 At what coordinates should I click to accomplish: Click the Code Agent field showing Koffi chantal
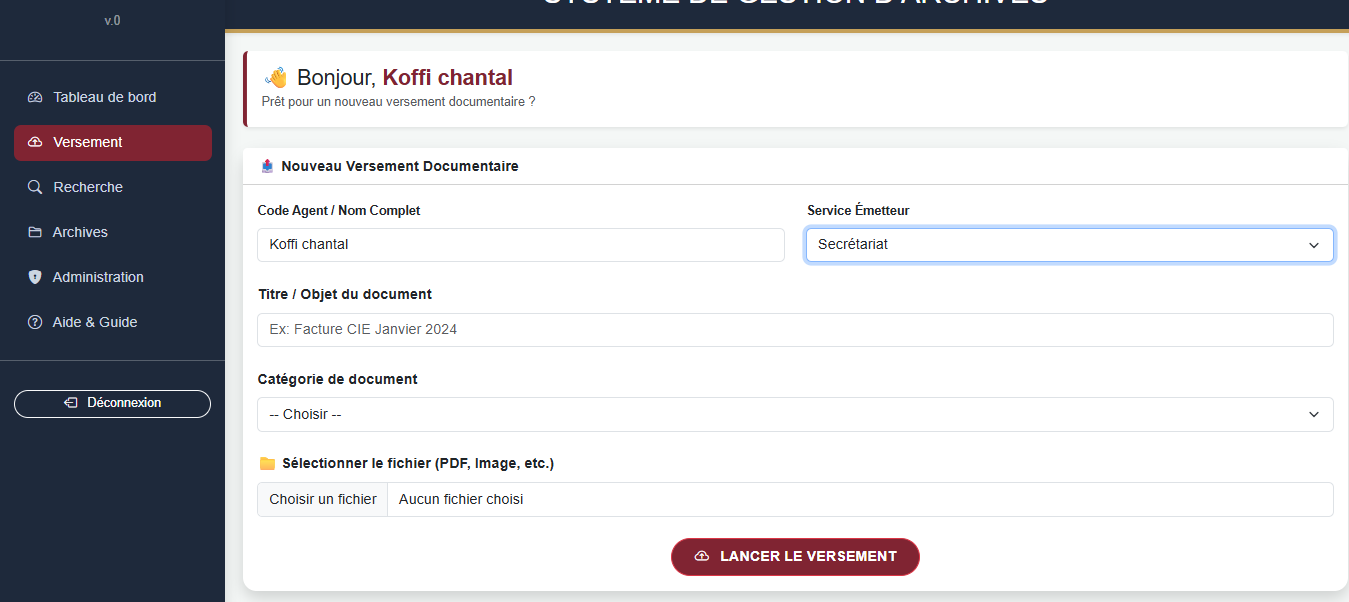tap(520, 244)
